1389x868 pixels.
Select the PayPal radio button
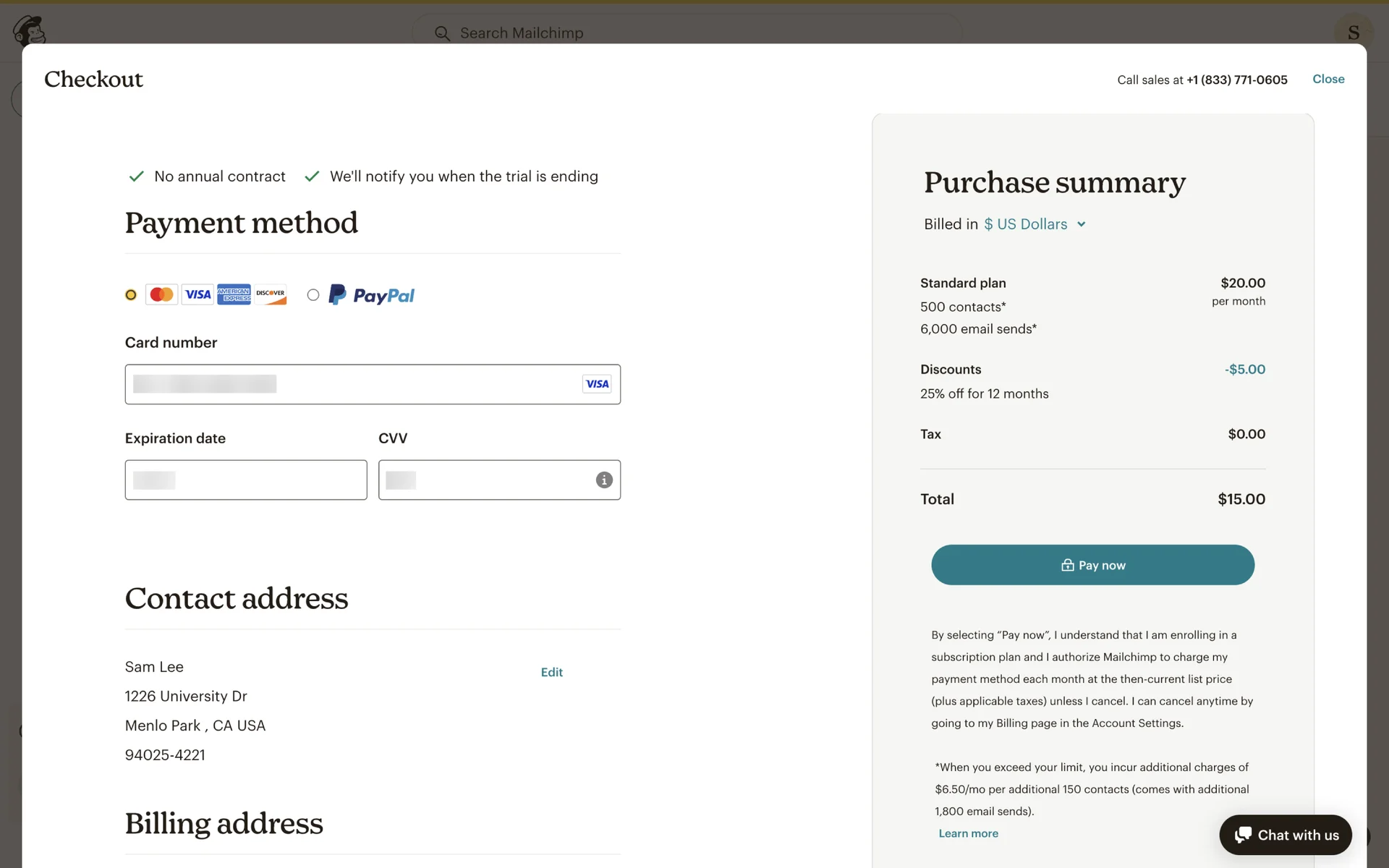click(x=313, y=295)
